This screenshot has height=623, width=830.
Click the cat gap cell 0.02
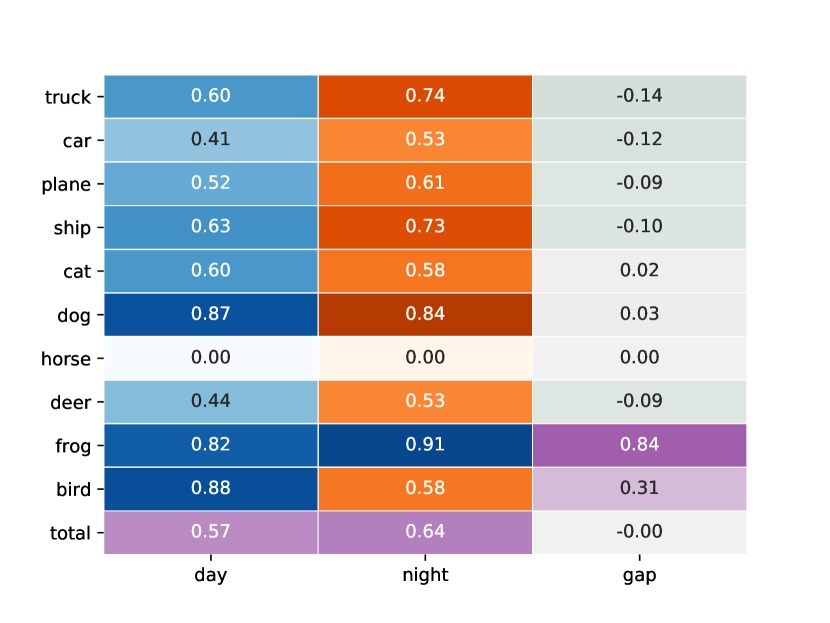click(639, 271)
